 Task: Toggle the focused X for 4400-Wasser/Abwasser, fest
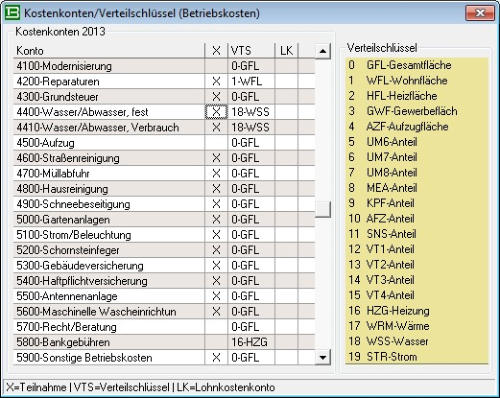216,112
